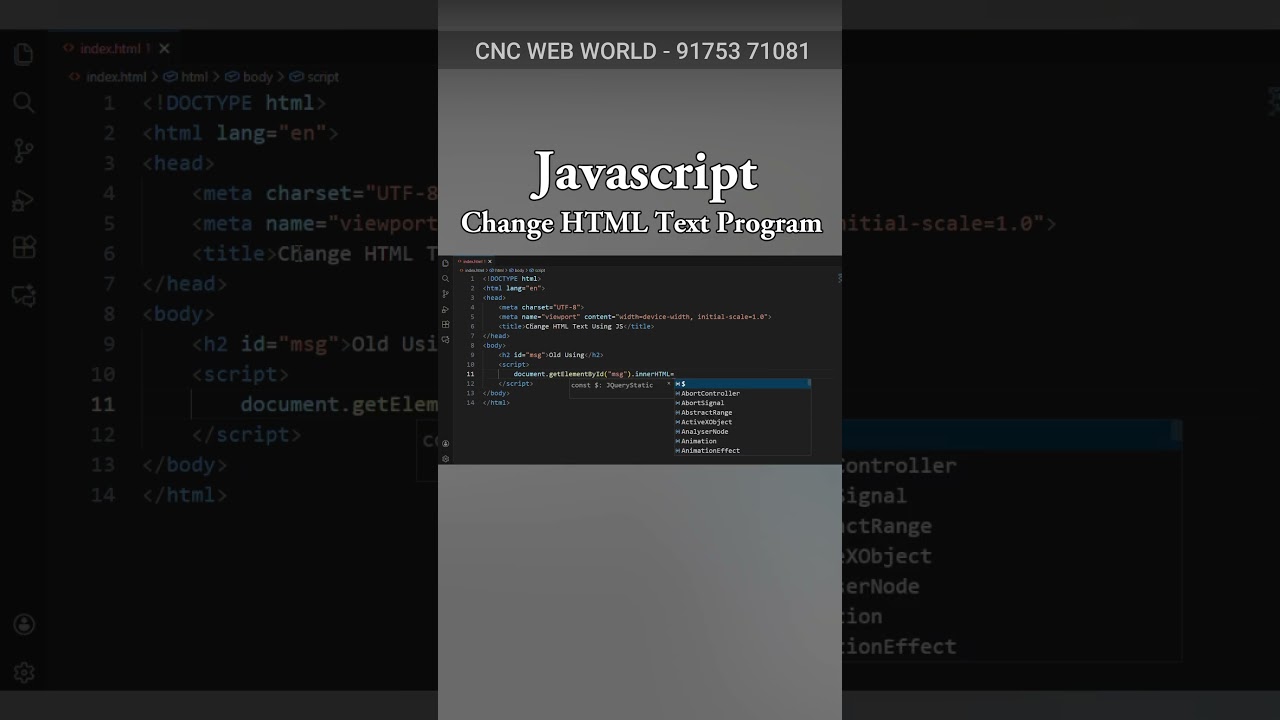Viewport: 1280px width, 720px height.
Task: Choose AbortSignal in center autocomplete list
Action: (x=742, y=403)
